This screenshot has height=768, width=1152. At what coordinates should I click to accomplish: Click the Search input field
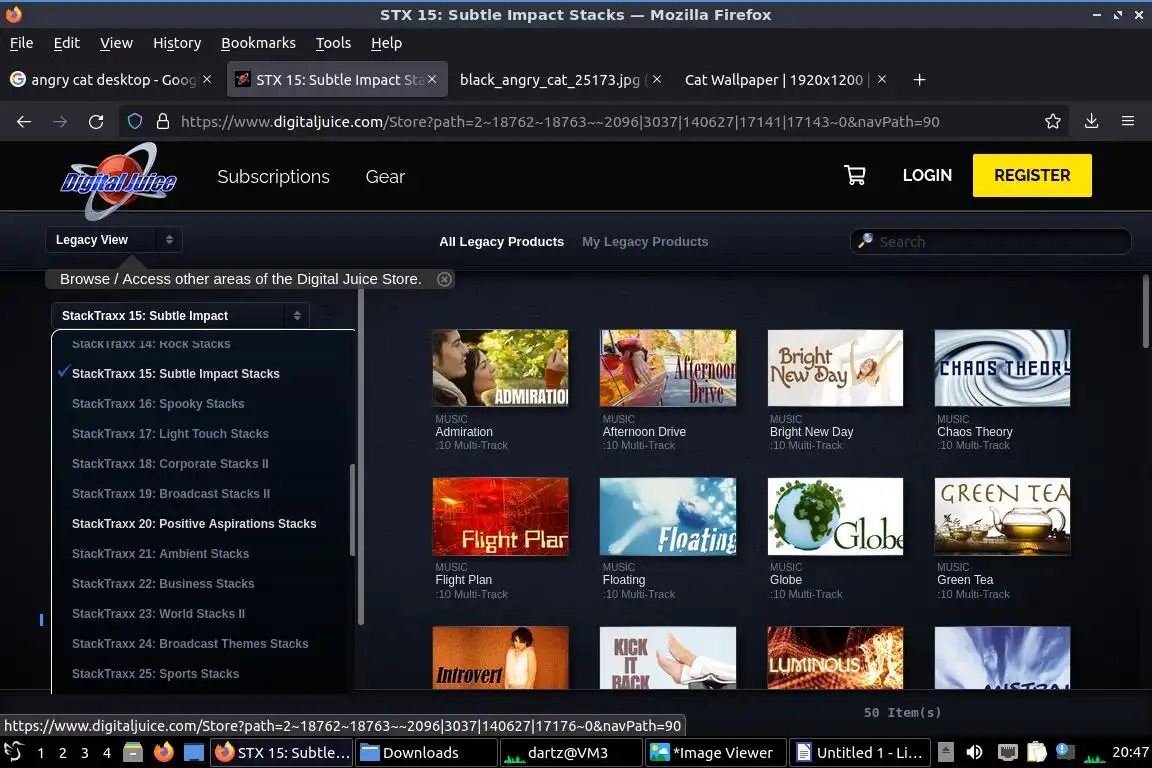pos(990,242)
